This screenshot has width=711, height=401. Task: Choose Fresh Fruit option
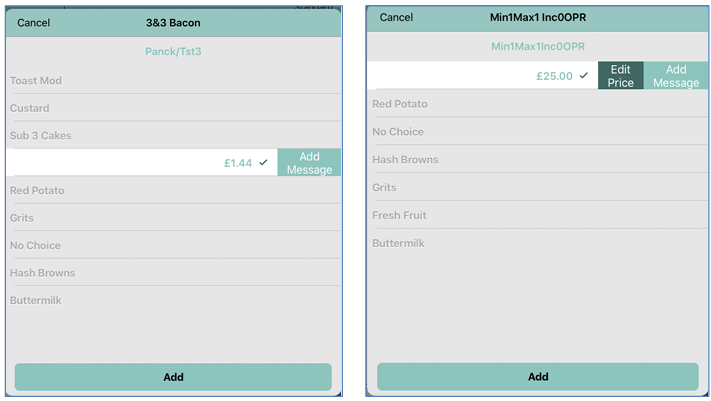pyautogui.click(x=401, y=215)
